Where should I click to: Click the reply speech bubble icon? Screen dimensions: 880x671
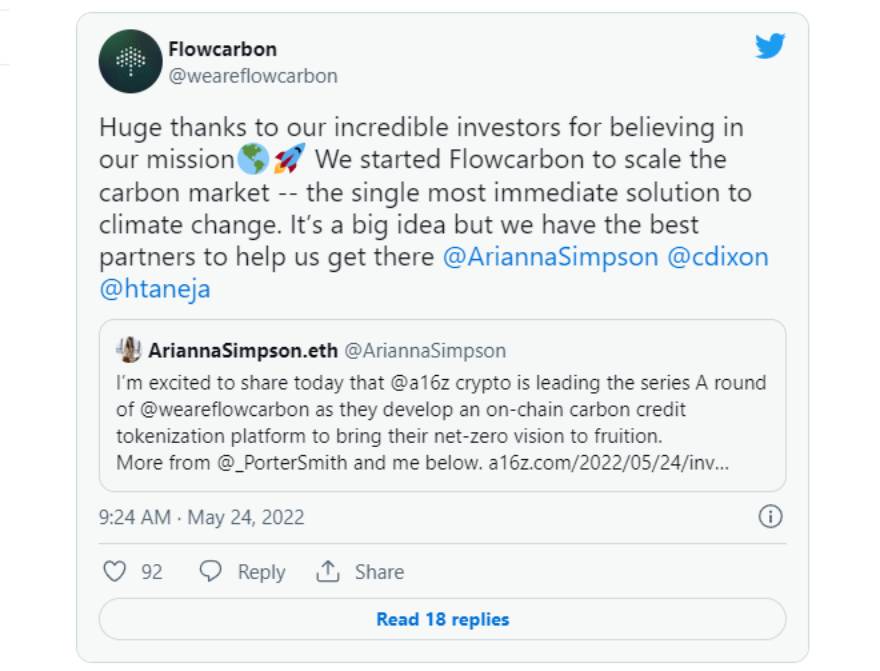[210, 571]
